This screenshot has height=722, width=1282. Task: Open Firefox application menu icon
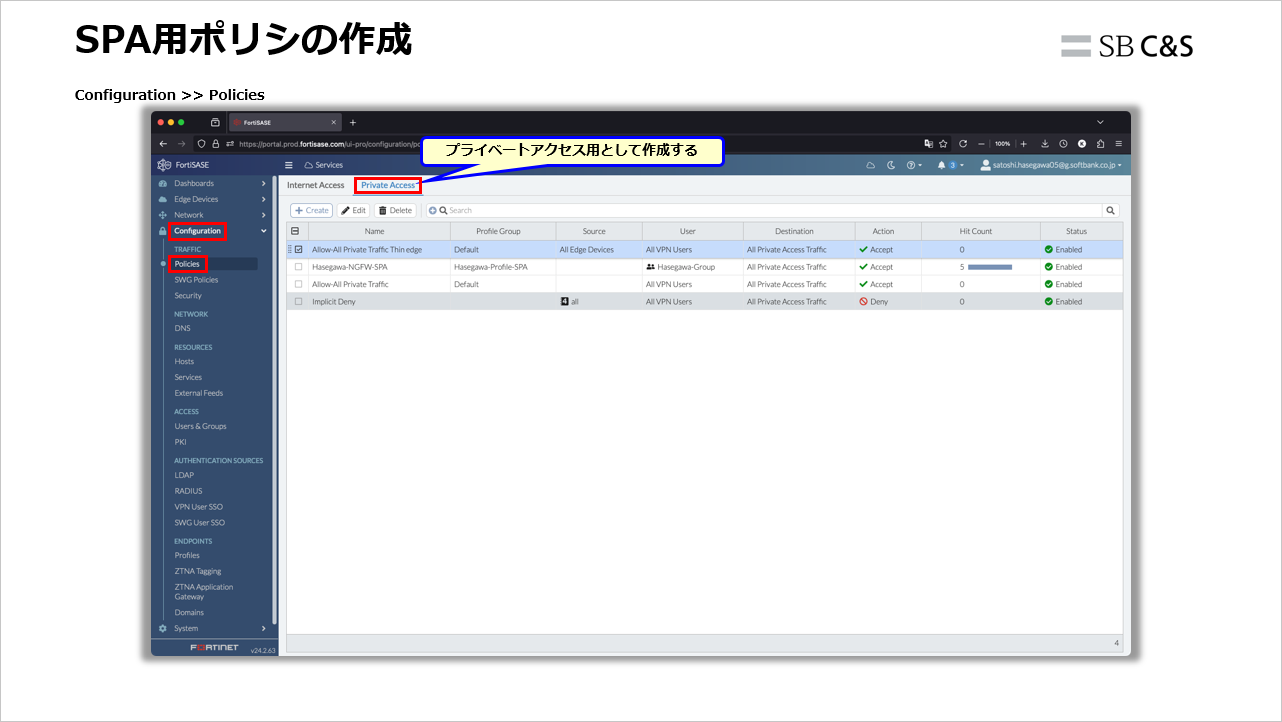[x=1118, y=143]
